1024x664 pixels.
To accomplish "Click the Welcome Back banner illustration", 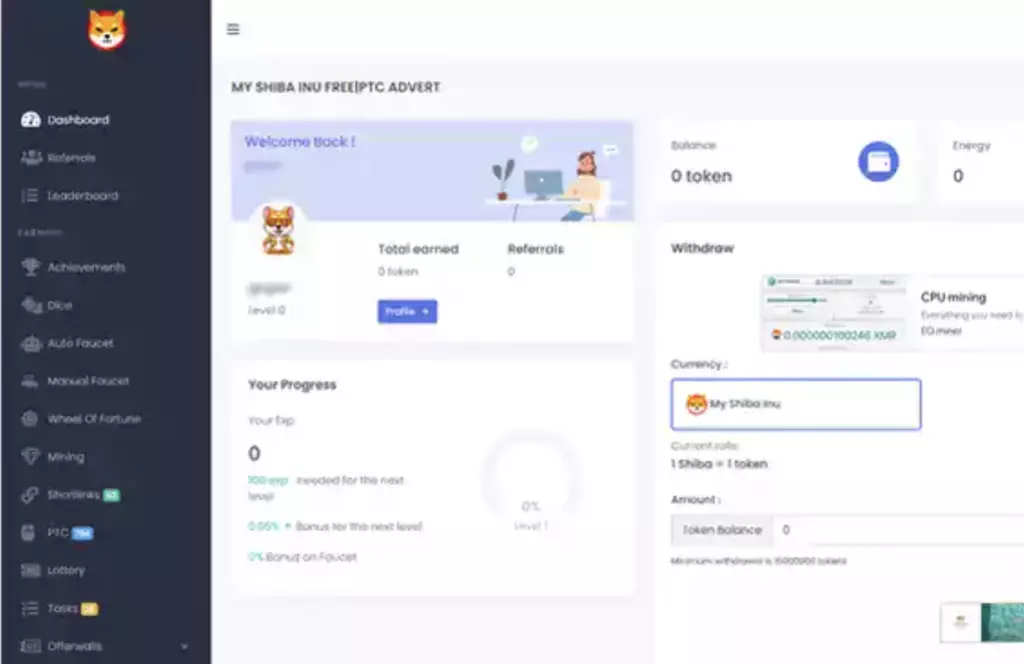I will 558,178.
